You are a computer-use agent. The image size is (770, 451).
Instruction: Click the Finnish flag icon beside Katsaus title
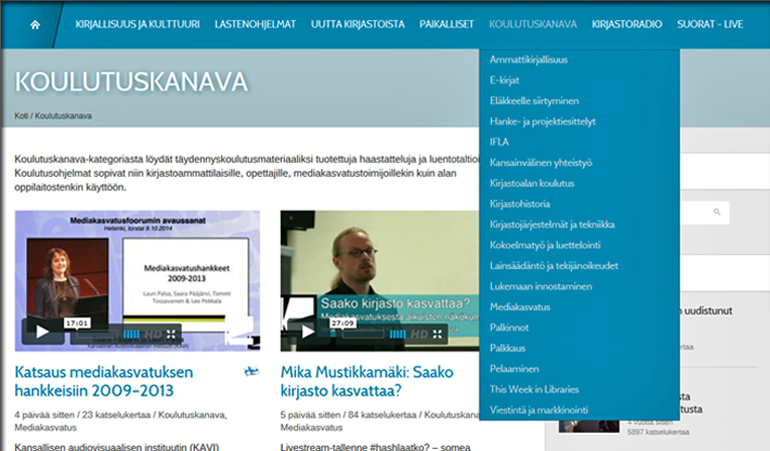pyautogui.click(x=251, y=371)
